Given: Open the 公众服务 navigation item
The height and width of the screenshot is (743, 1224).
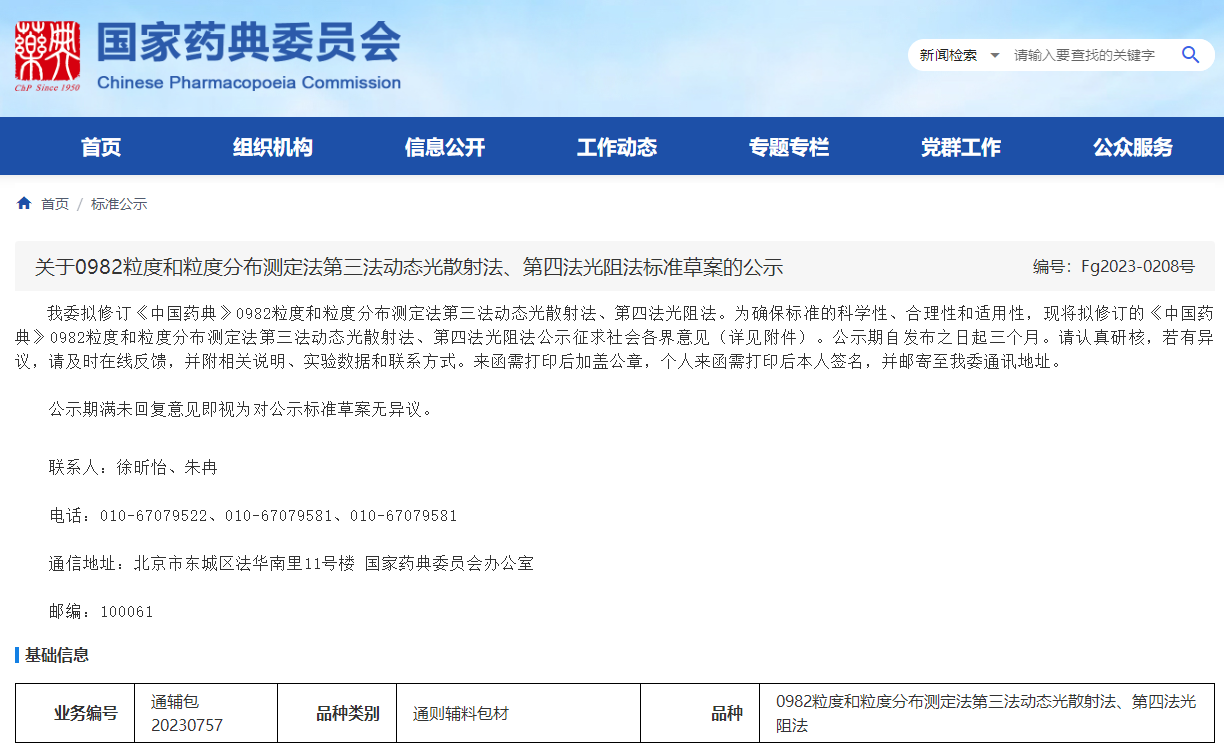Looking at the screenshot, I should pyautogui.click(x=1133, y=147).
